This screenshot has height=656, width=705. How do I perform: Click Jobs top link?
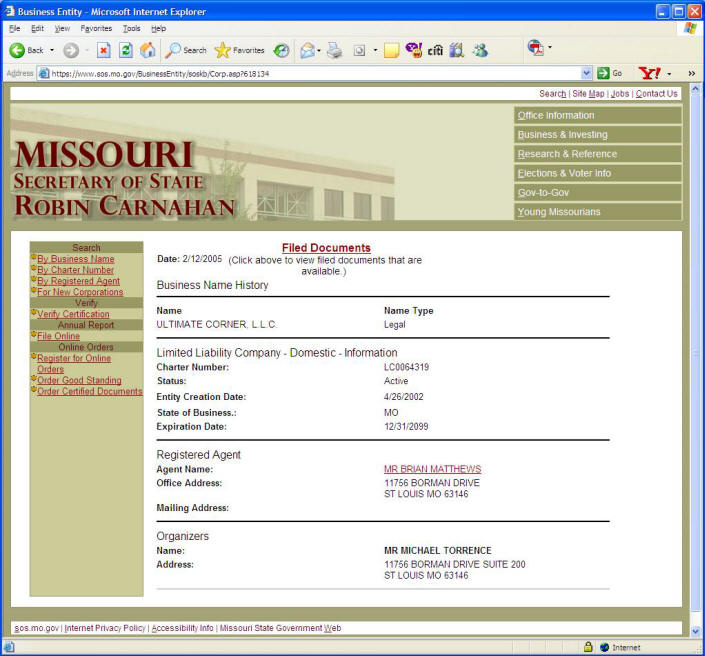pos(620,94)
